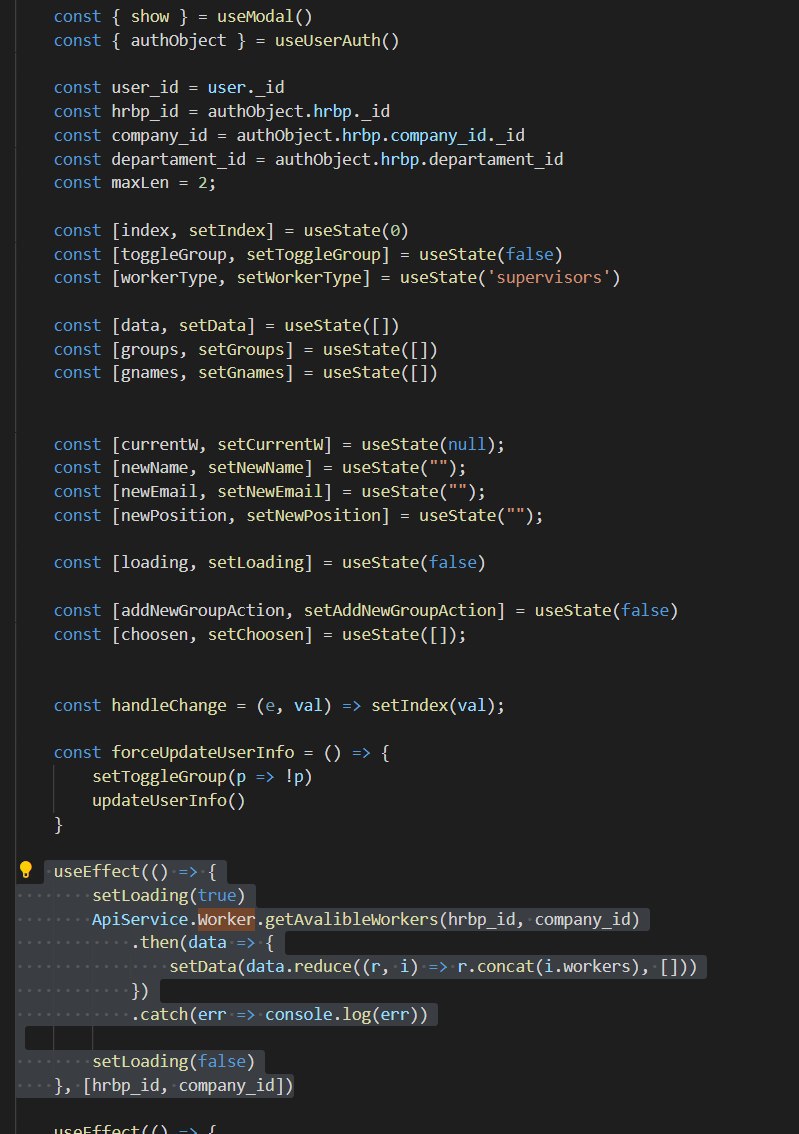Click the lightbulb code action icon

tap(26, 870)
